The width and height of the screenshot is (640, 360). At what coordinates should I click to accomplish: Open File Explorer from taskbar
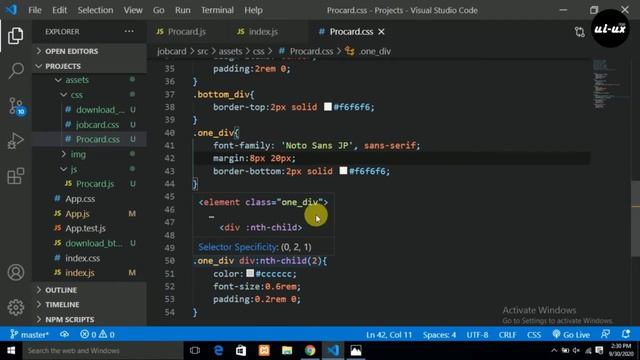287,351
